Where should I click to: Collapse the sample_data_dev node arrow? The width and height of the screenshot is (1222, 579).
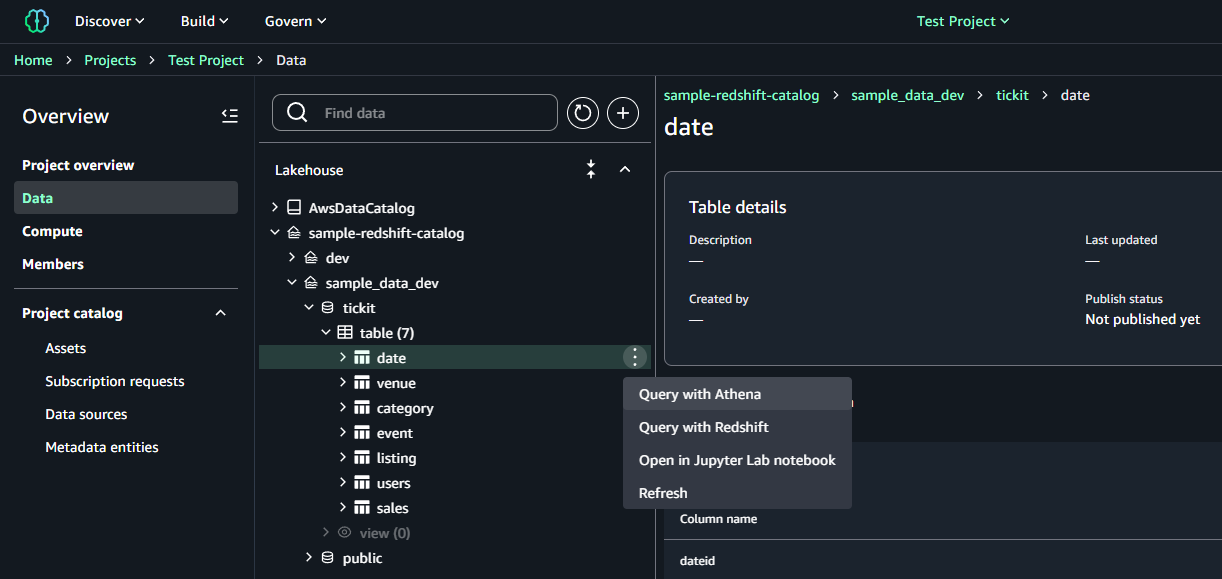[292, 283]
